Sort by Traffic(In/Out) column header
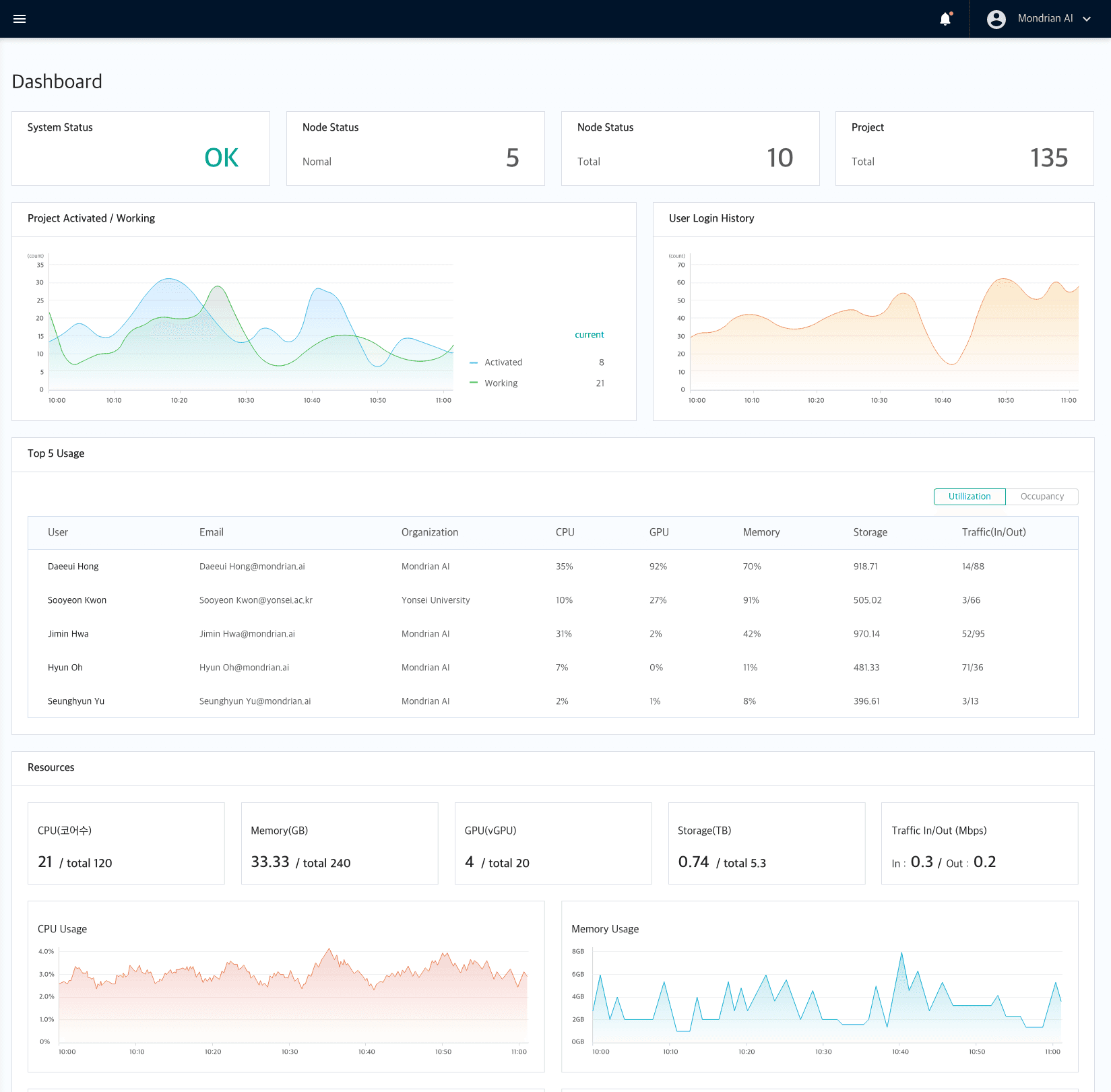Screen dimensions: 1111x1092 (x=994, y=532)
